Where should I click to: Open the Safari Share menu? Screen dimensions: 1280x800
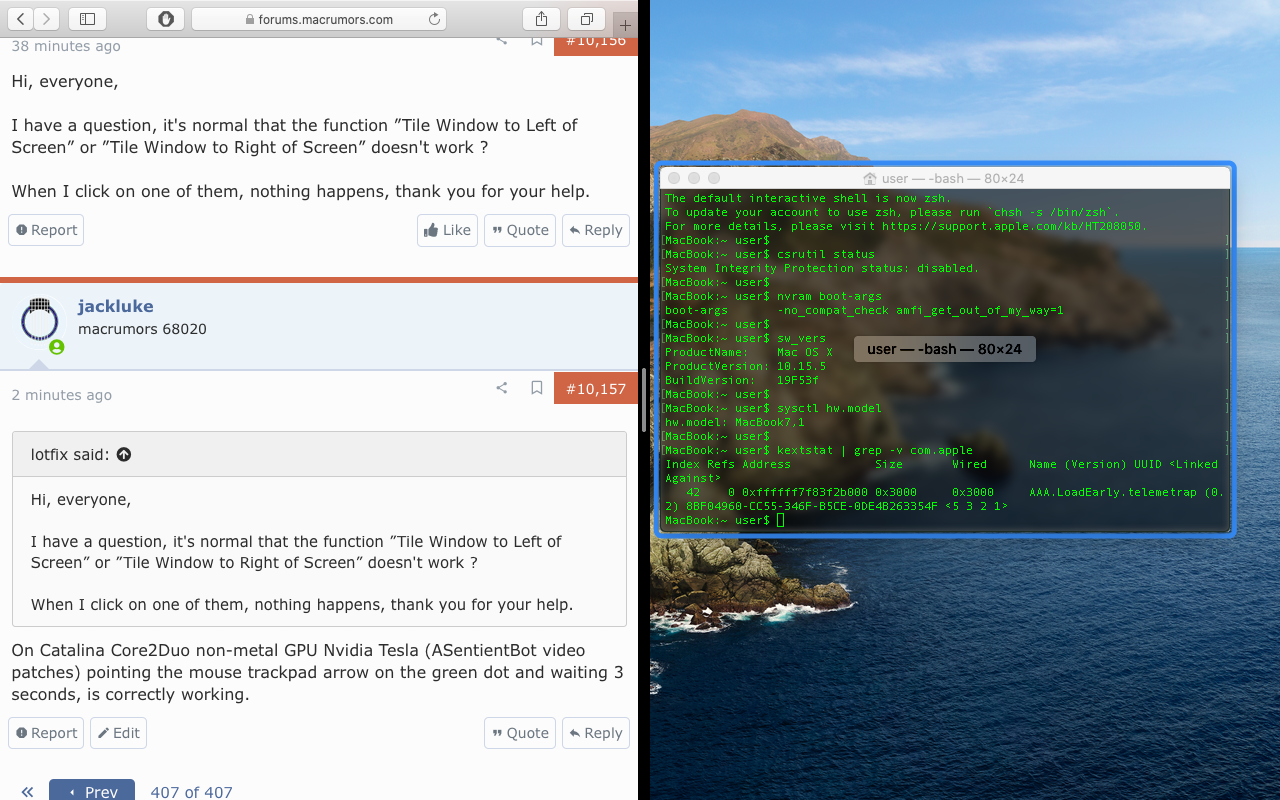pyautogui.click(x=541, y=19)
